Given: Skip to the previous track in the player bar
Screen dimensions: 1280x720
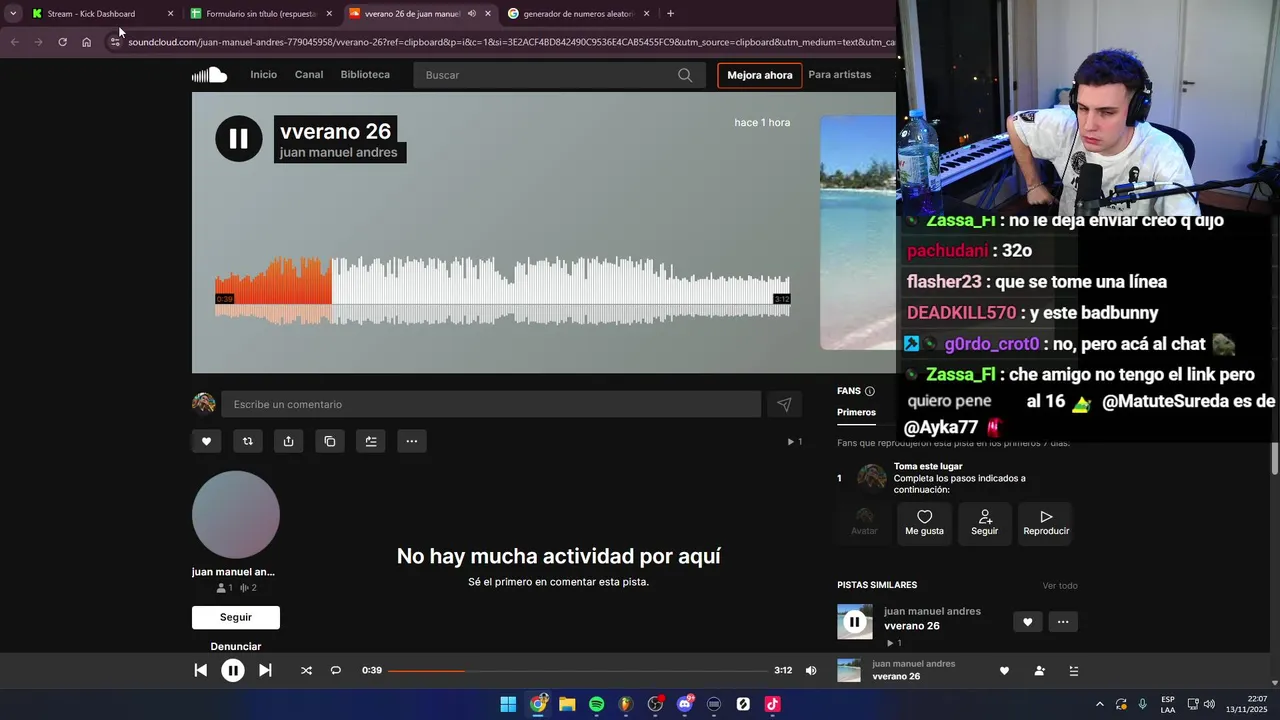Looking at the screenshot, I should pos(200,671).
